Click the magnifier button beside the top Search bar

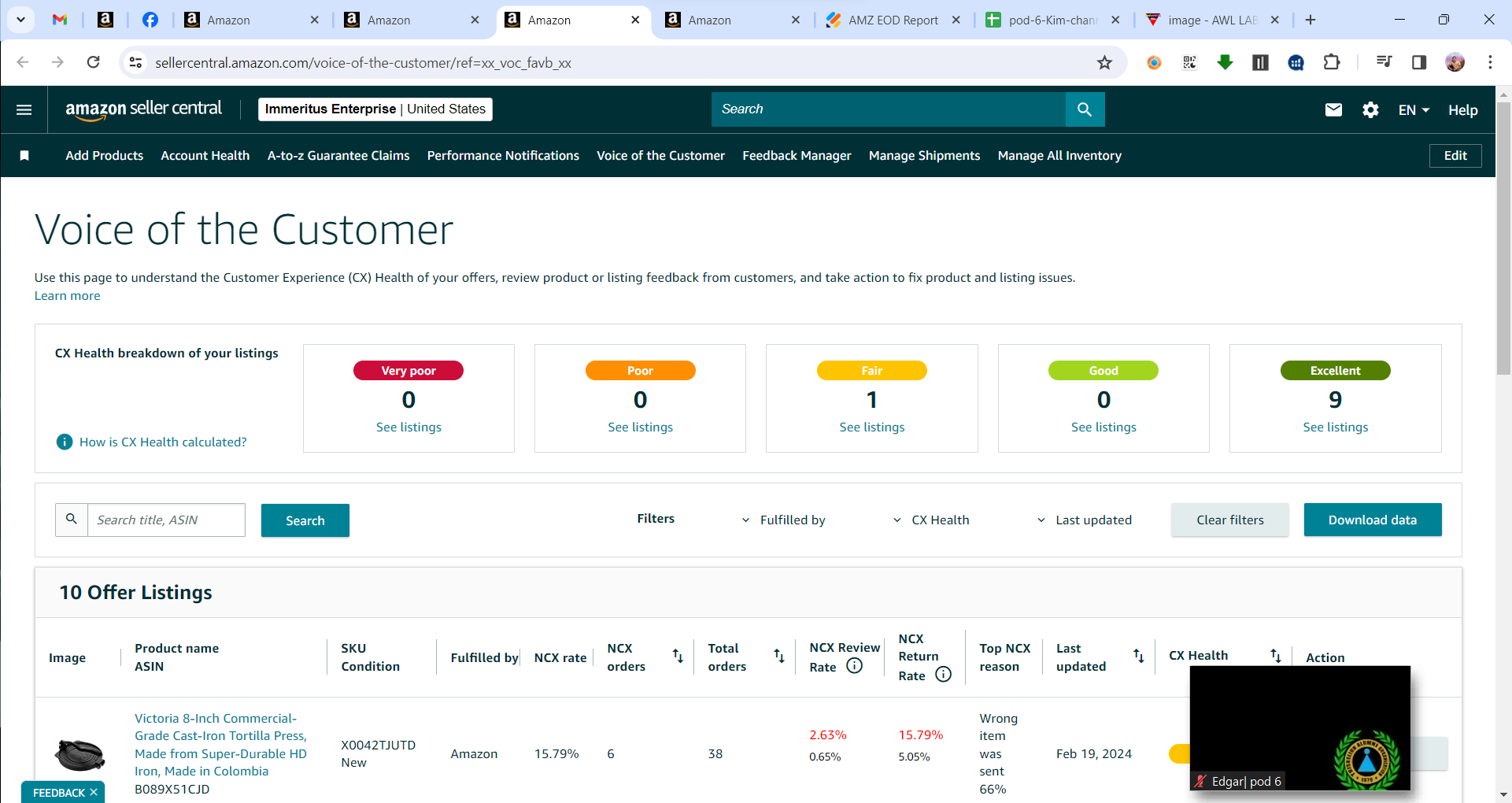coord(1085,109)
